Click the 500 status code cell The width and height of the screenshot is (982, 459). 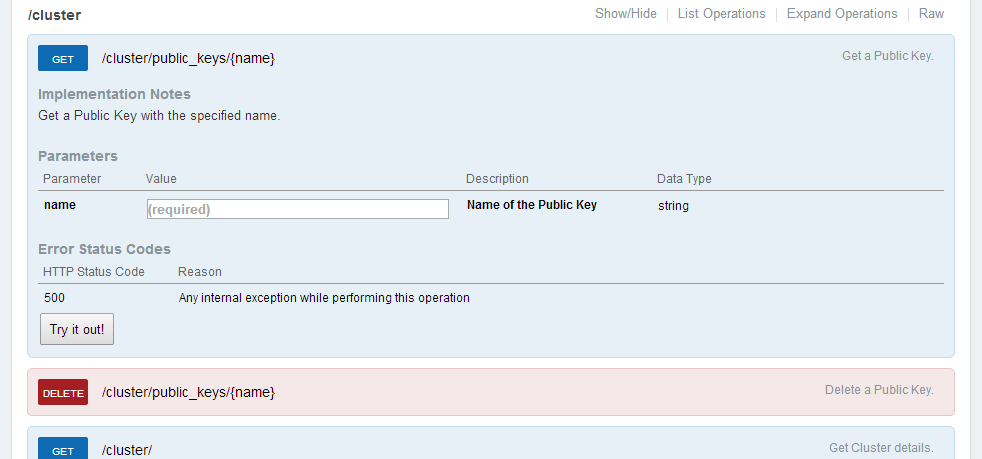tap(55, 298)
